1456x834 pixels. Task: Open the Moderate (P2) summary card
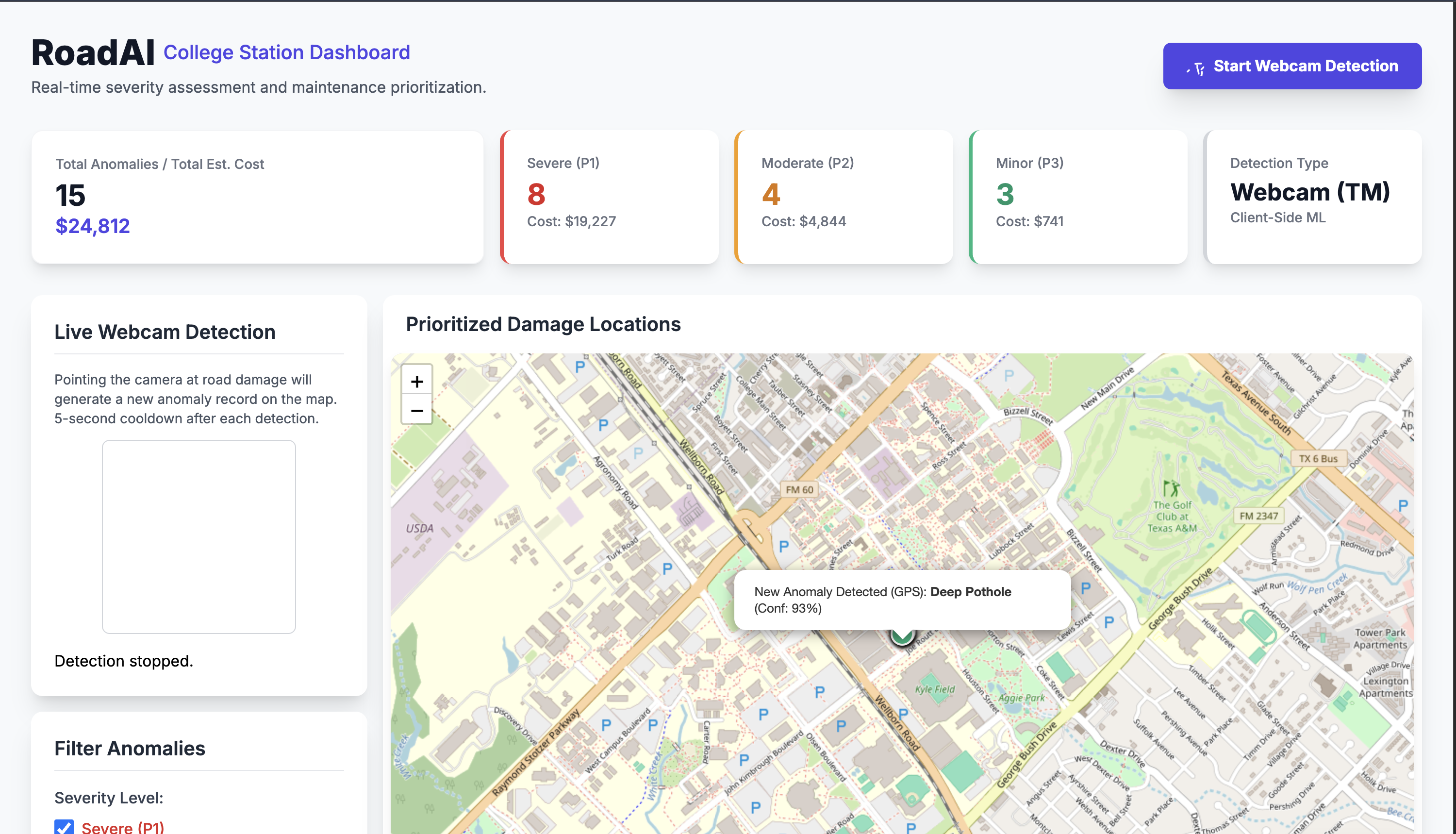click(844, 197)
